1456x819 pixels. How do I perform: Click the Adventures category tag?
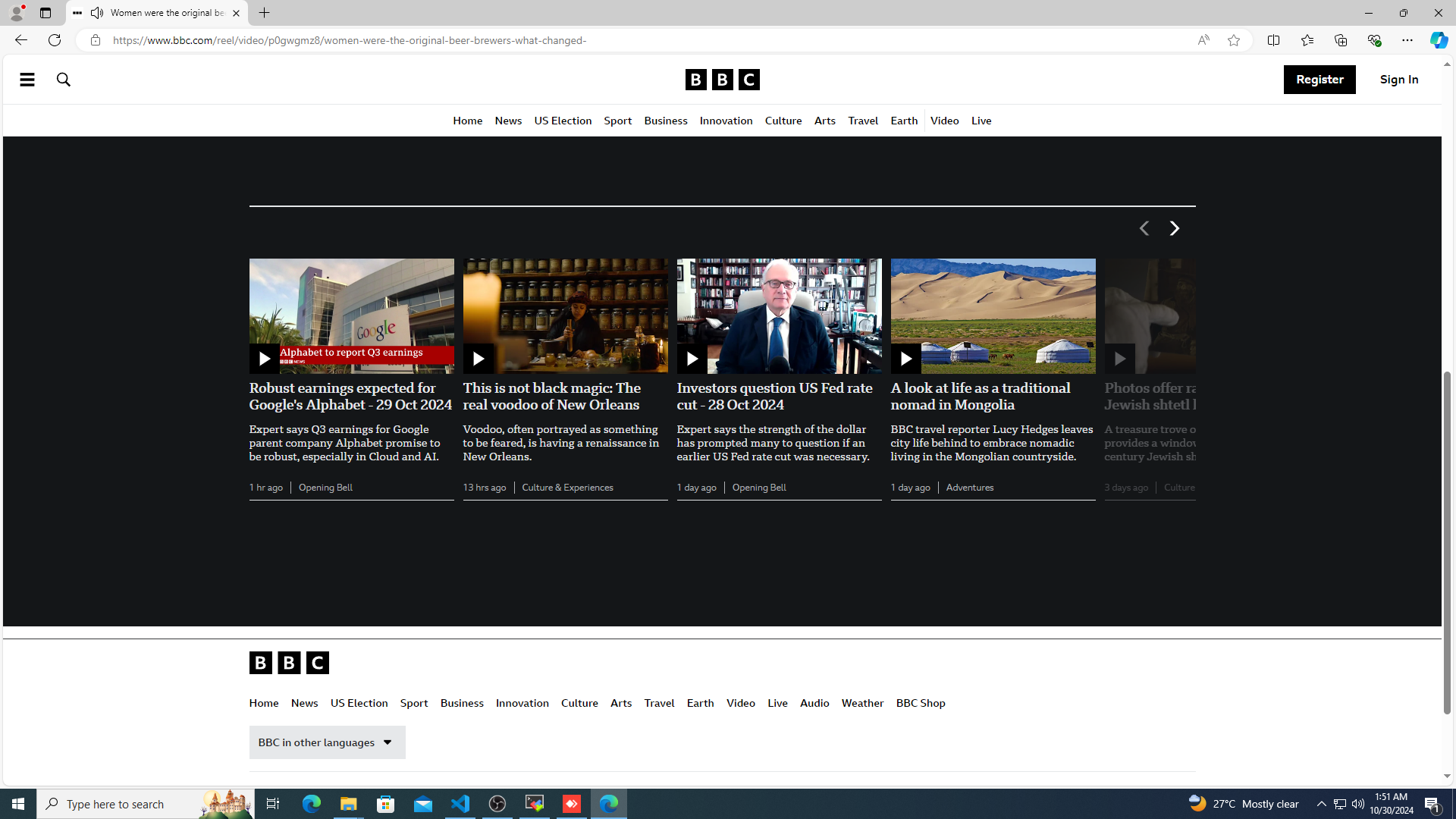pos(969,488)
